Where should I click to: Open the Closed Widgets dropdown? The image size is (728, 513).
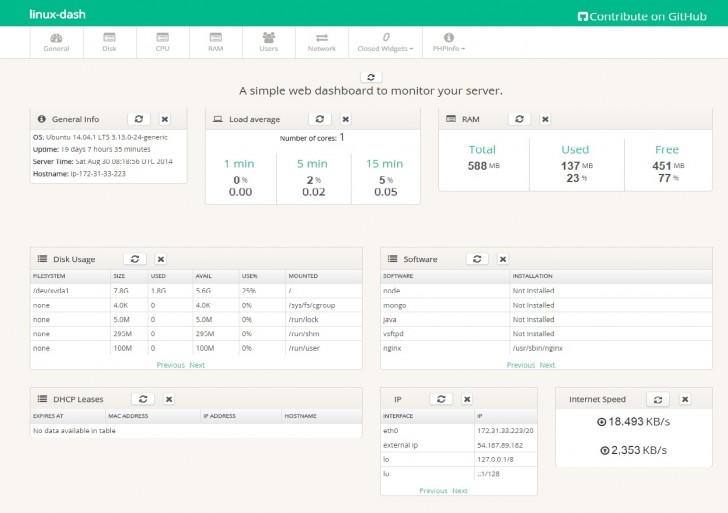point(385,42)
